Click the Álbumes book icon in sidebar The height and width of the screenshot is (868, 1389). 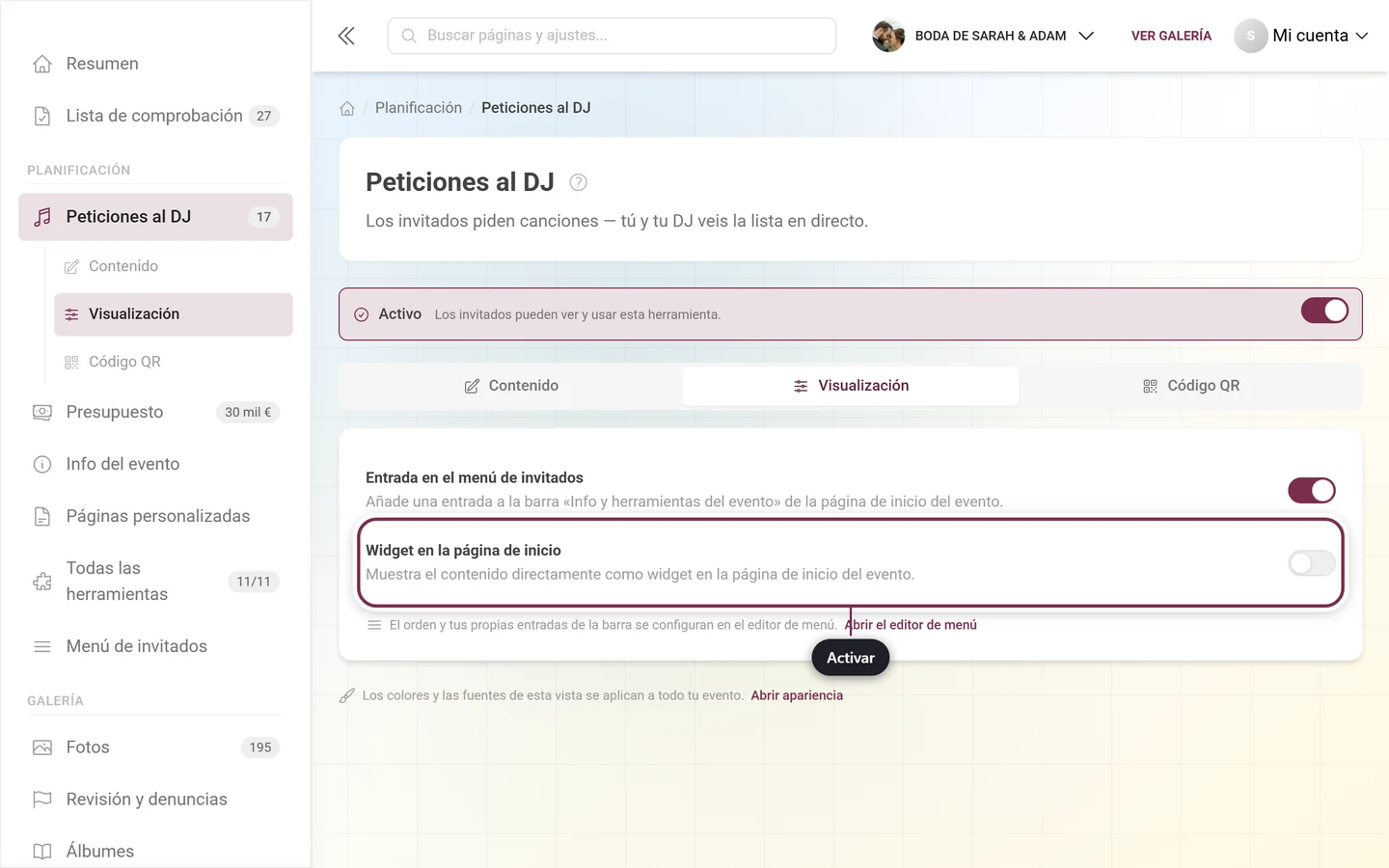pos(42,852)
